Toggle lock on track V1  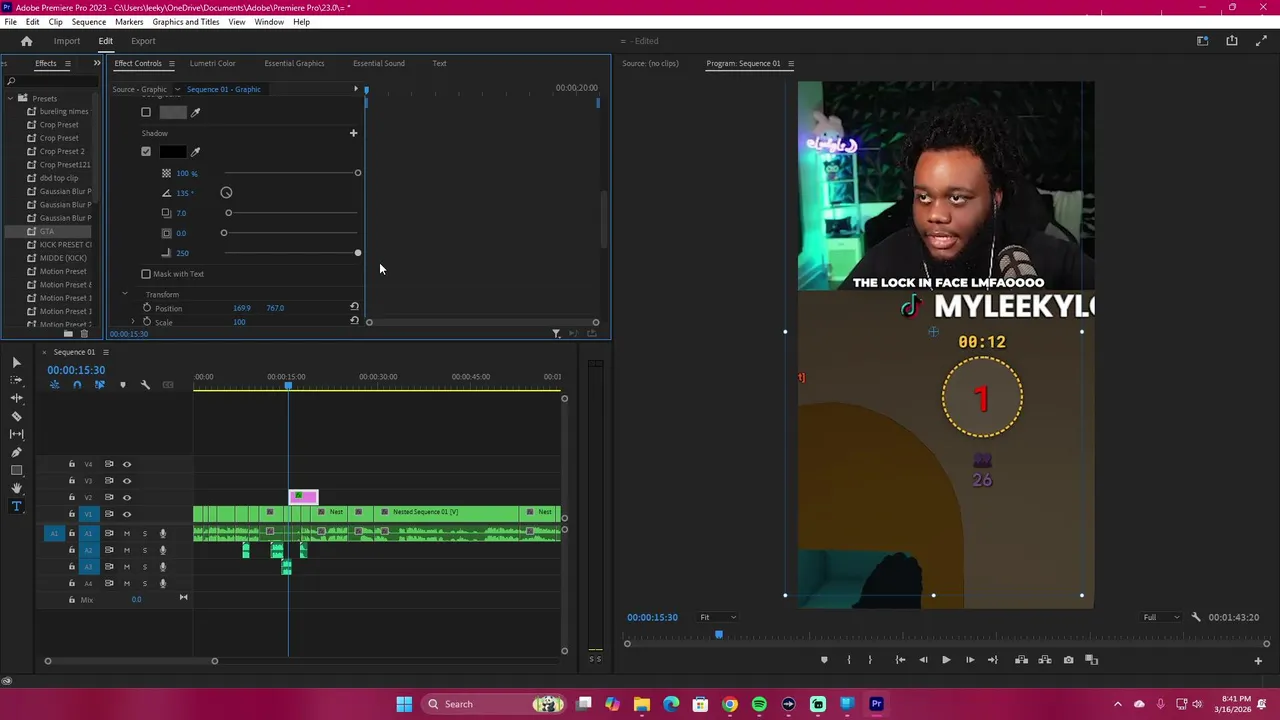71,514
